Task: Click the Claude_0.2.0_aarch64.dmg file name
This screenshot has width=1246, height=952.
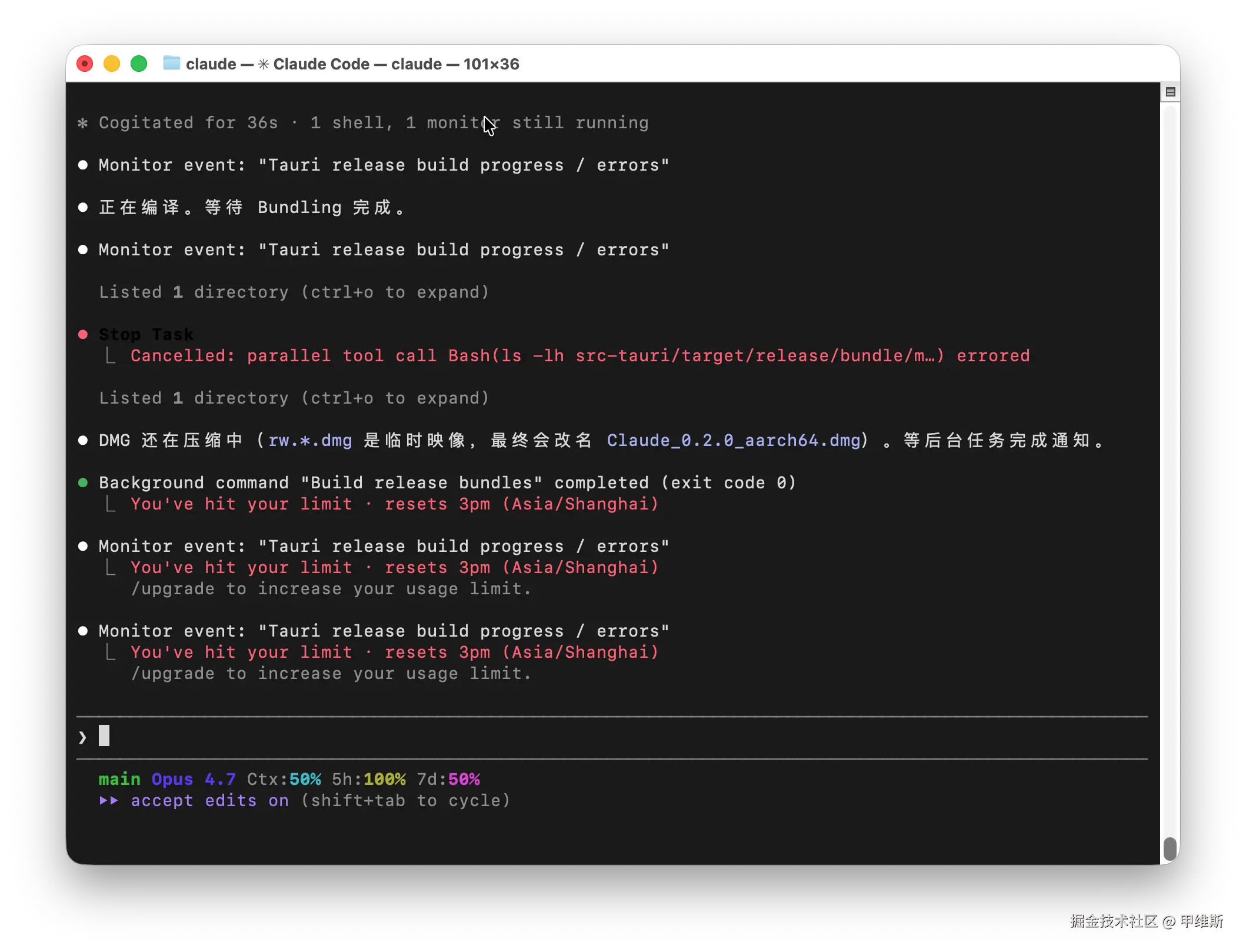Action: (734, 440)
